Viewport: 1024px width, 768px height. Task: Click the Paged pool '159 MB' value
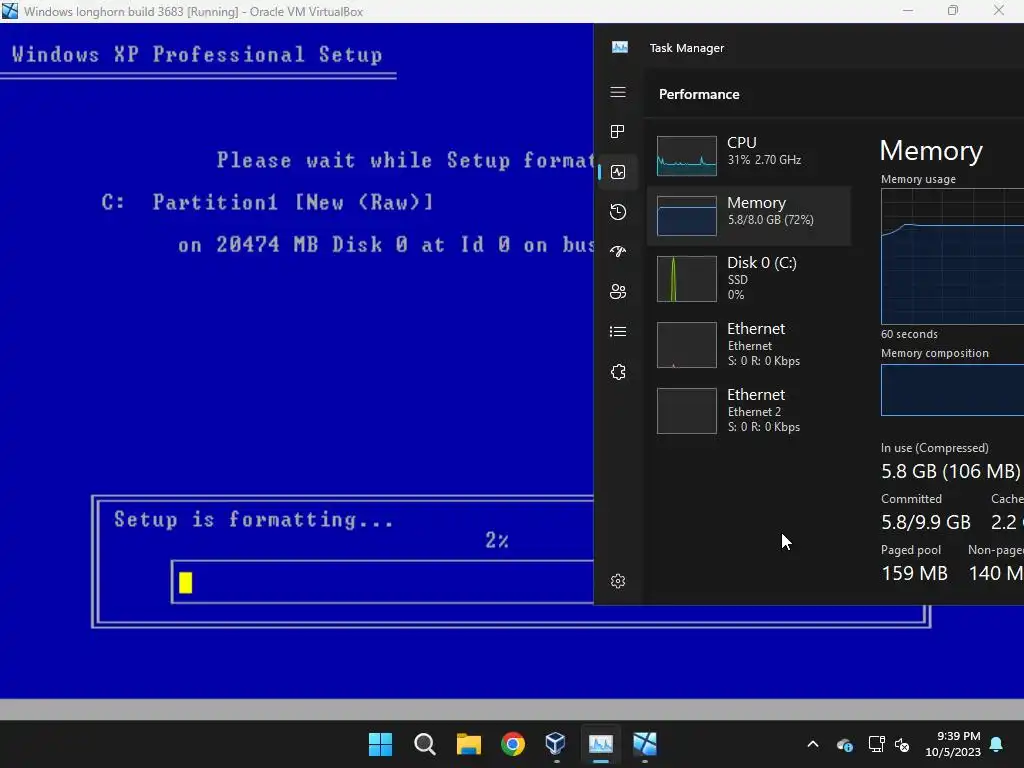pyautogui.click(x=914, y=573)
